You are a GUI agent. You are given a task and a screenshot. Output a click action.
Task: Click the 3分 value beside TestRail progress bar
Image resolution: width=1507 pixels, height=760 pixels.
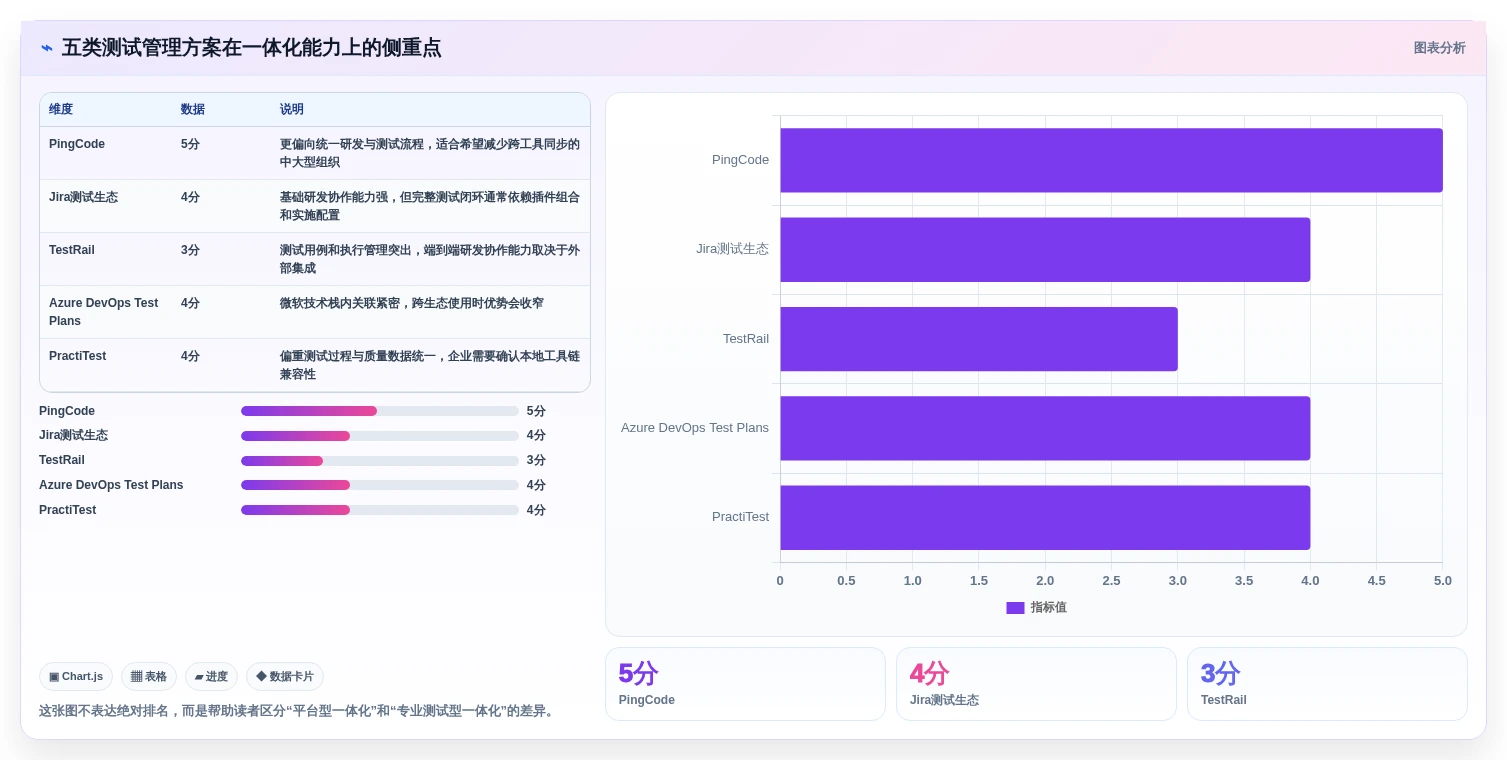[x=536, y=460]
